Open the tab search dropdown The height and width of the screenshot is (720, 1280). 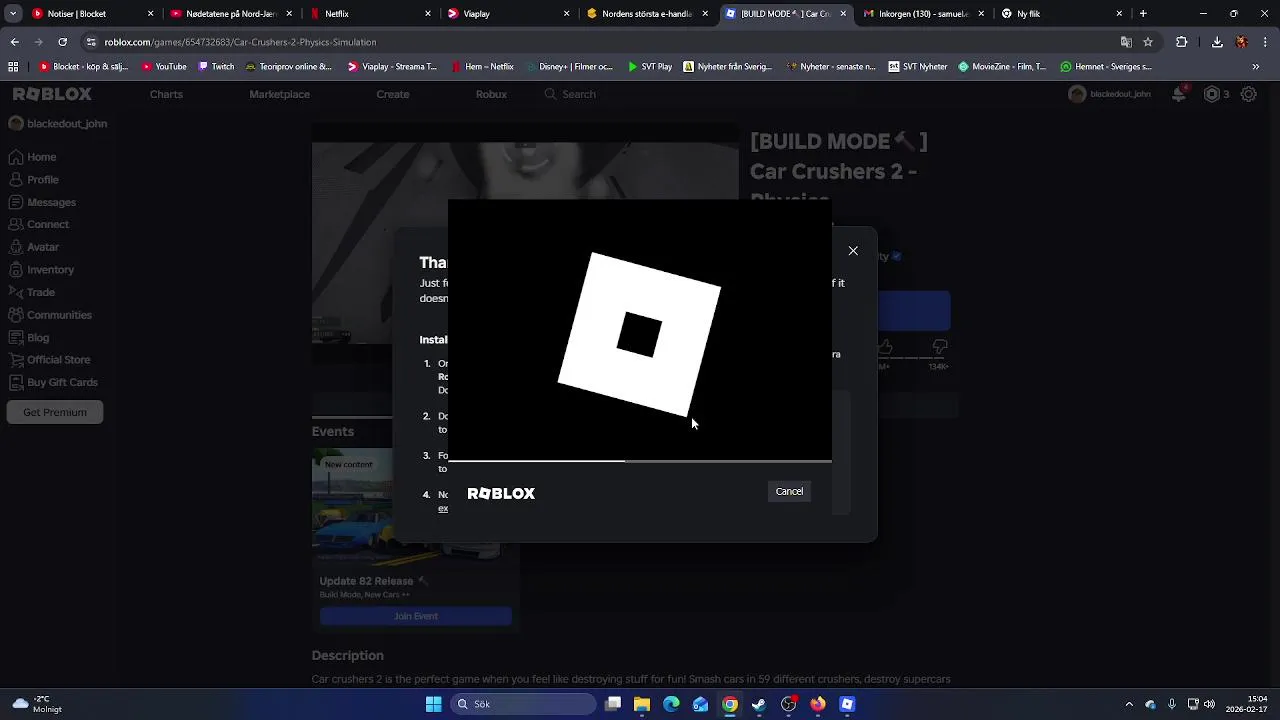coord(13,14)
